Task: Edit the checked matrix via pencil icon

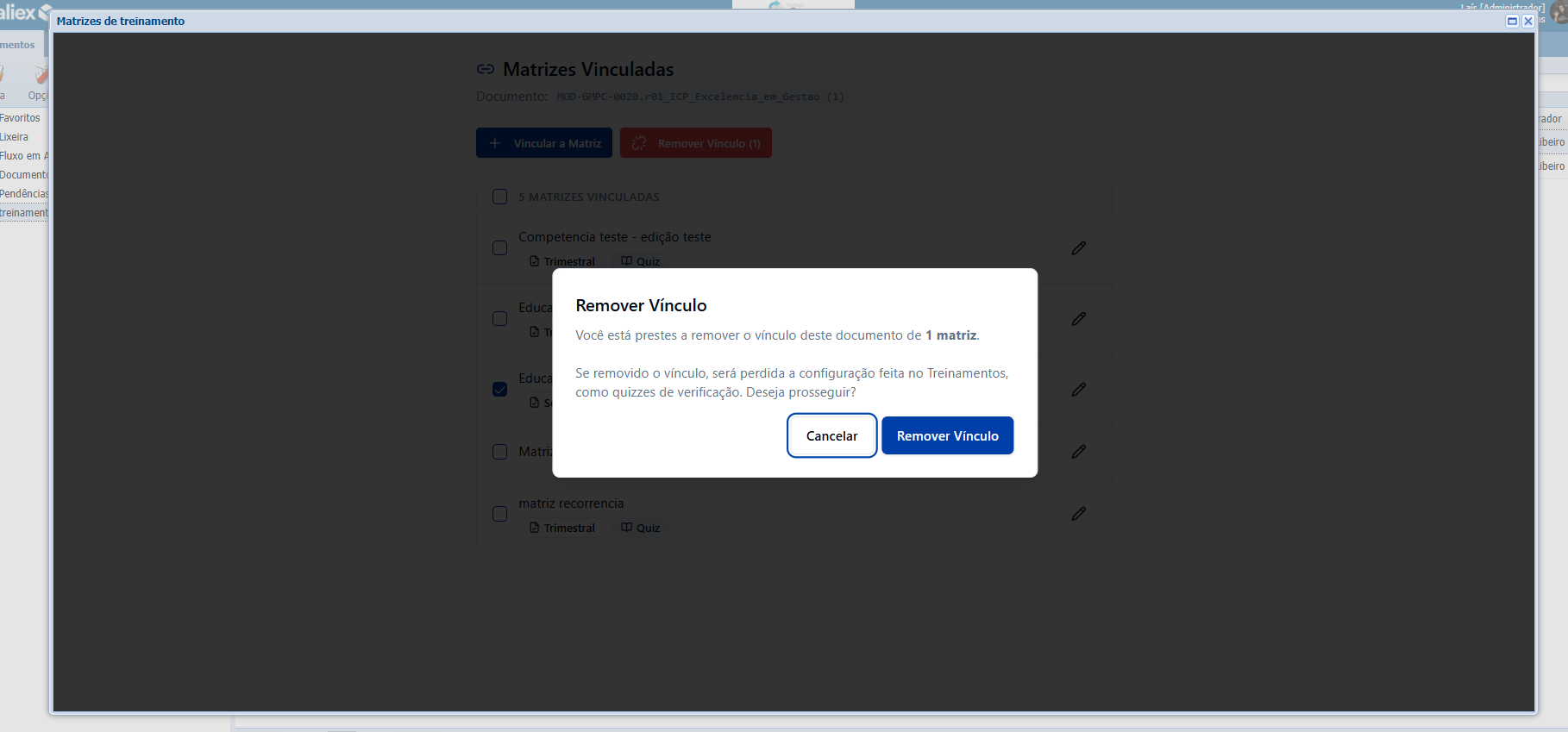Action: 1078,390
